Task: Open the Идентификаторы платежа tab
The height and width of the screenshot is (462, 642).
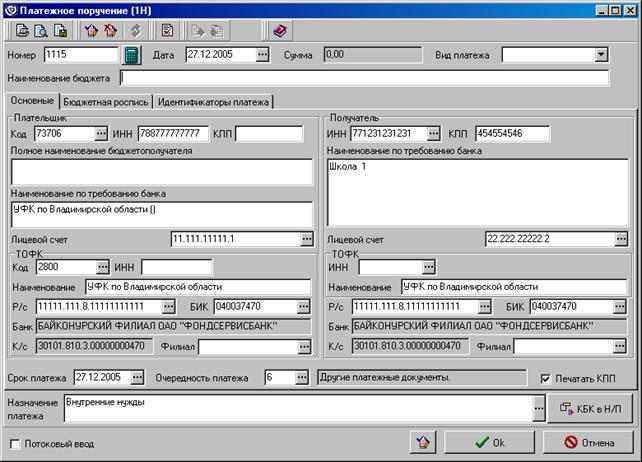Action: click(x=213, y=102)
